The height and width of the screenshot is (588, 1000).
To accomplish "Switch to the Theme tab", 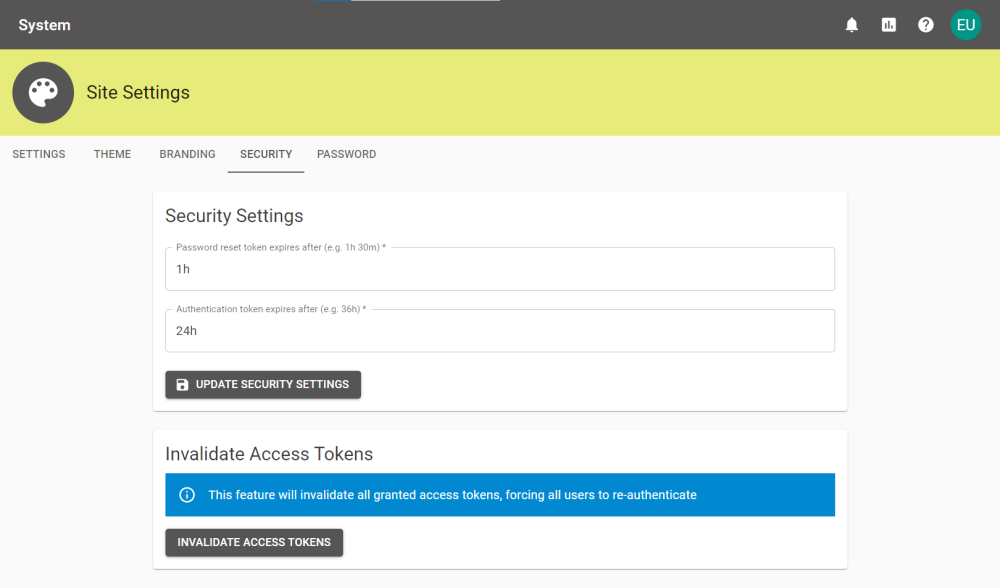I will pyautogui.click(x=112, y=154).
